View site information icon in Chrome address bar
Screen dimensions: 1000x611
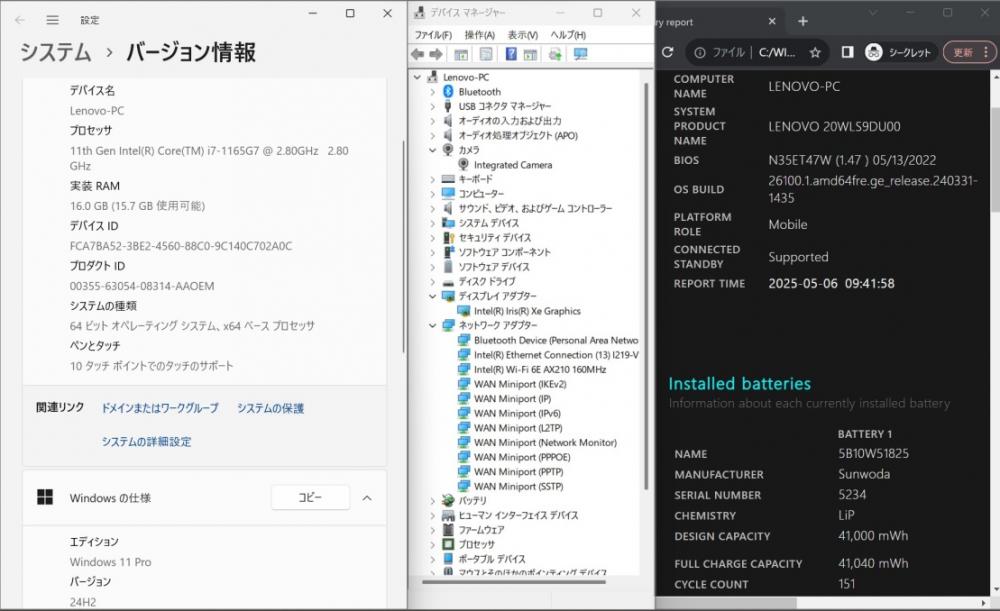coord(700,52)
